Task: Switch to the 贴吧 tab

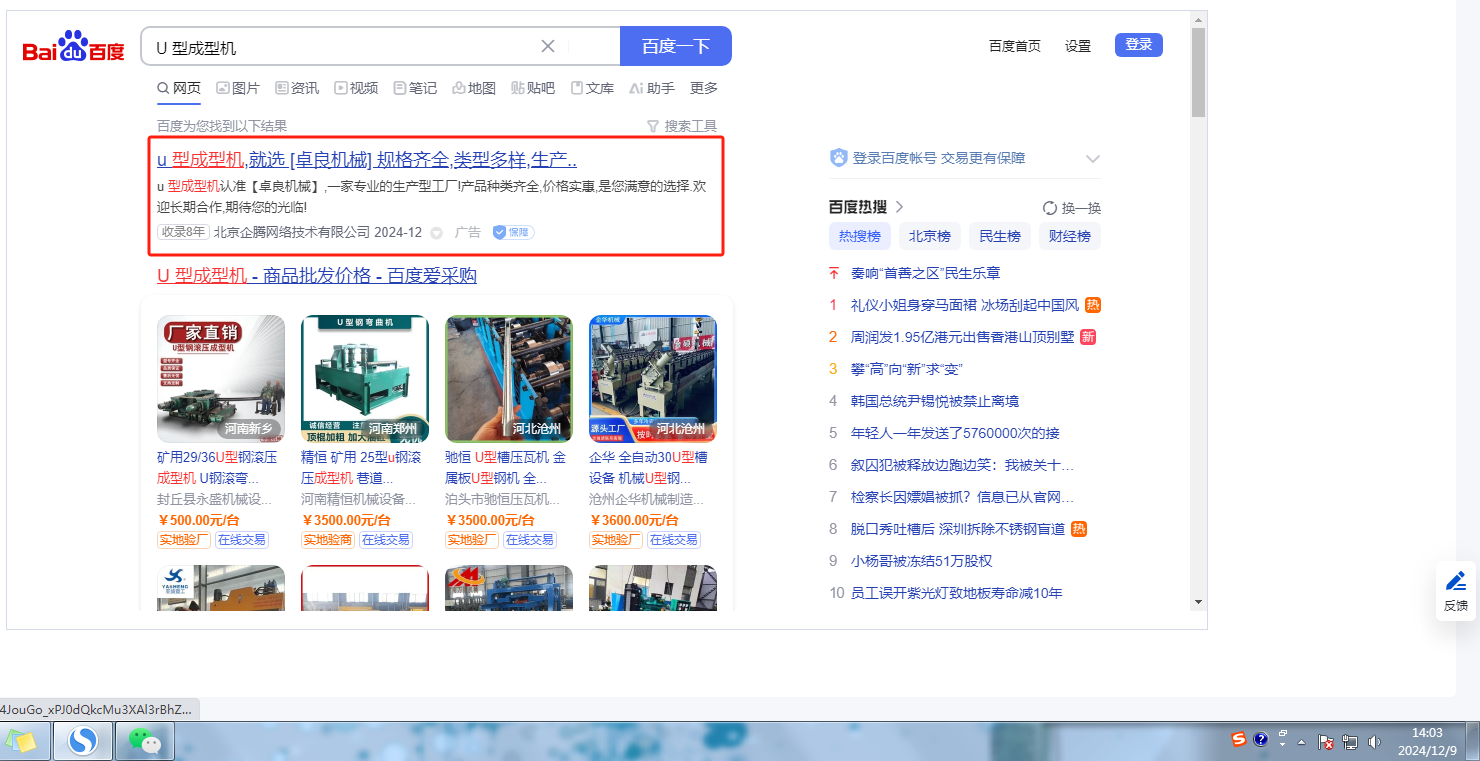Action: (x=533, y=88)
